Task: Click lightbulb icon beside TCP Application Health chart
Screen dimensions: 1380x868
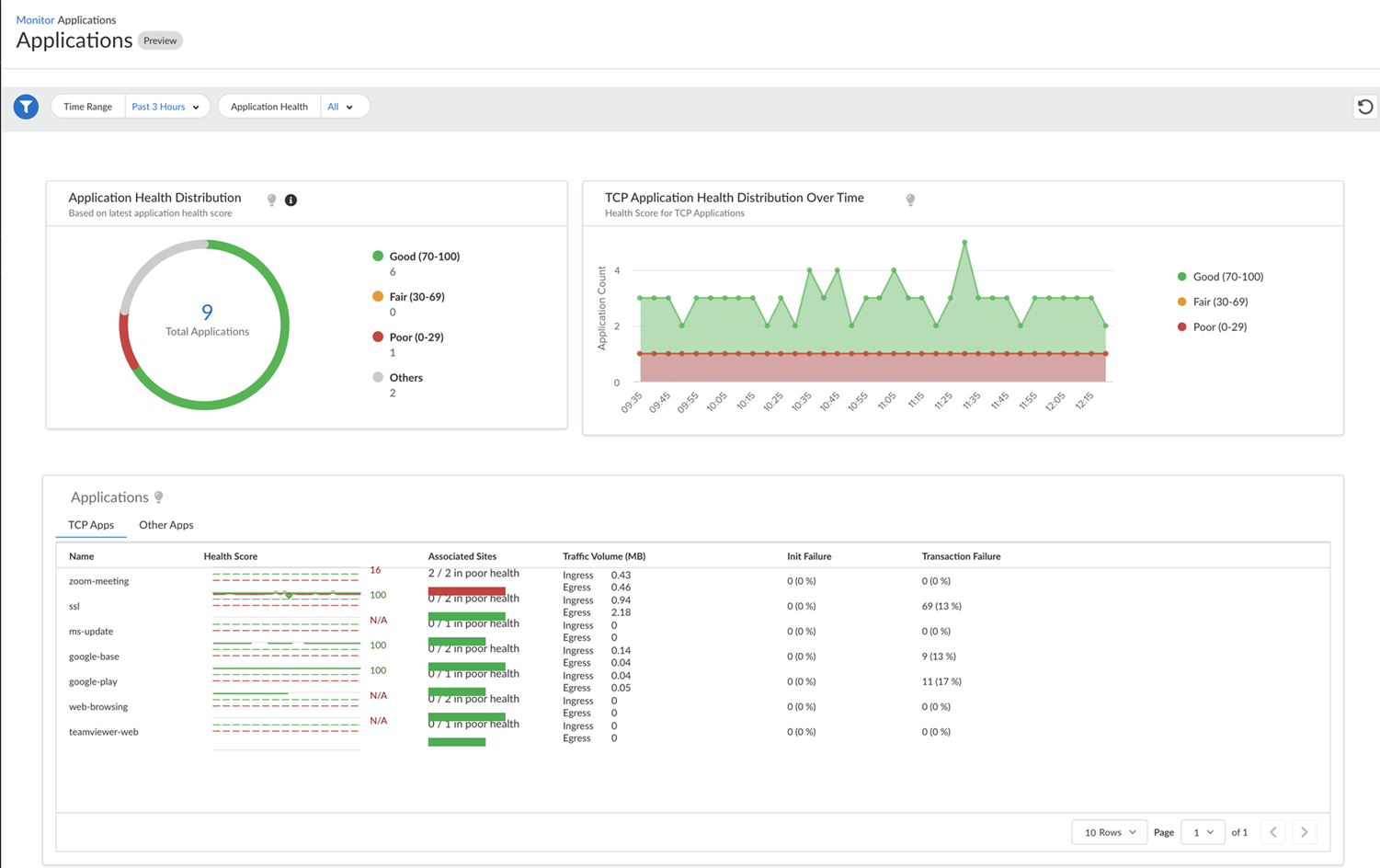Action: pos(910,200)
